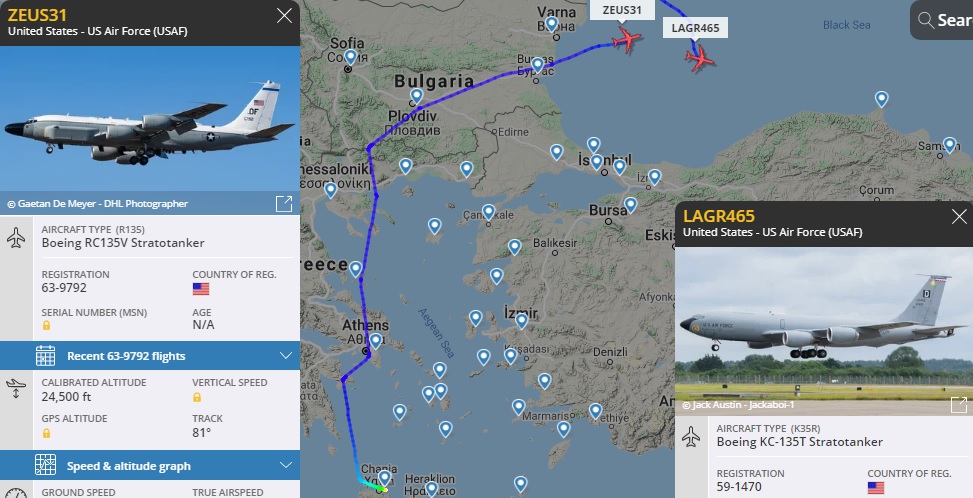
Task: Click the Athens airport pin marker
Action: 375,341
